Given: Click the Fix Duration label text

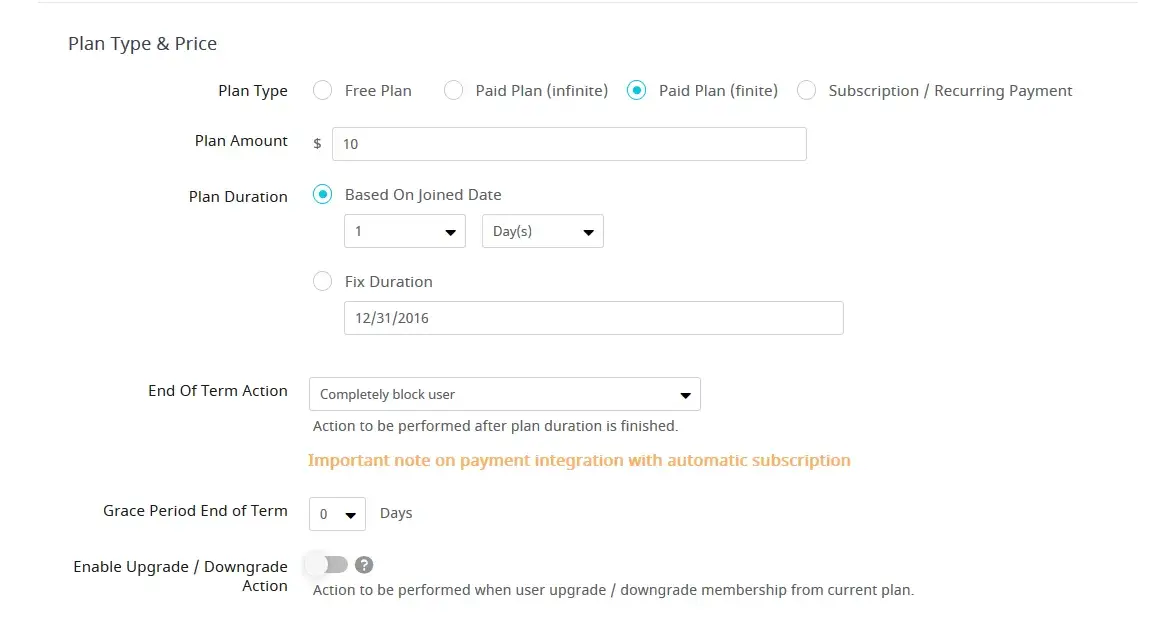Looking at the screenshot, I should coord(388,282).
